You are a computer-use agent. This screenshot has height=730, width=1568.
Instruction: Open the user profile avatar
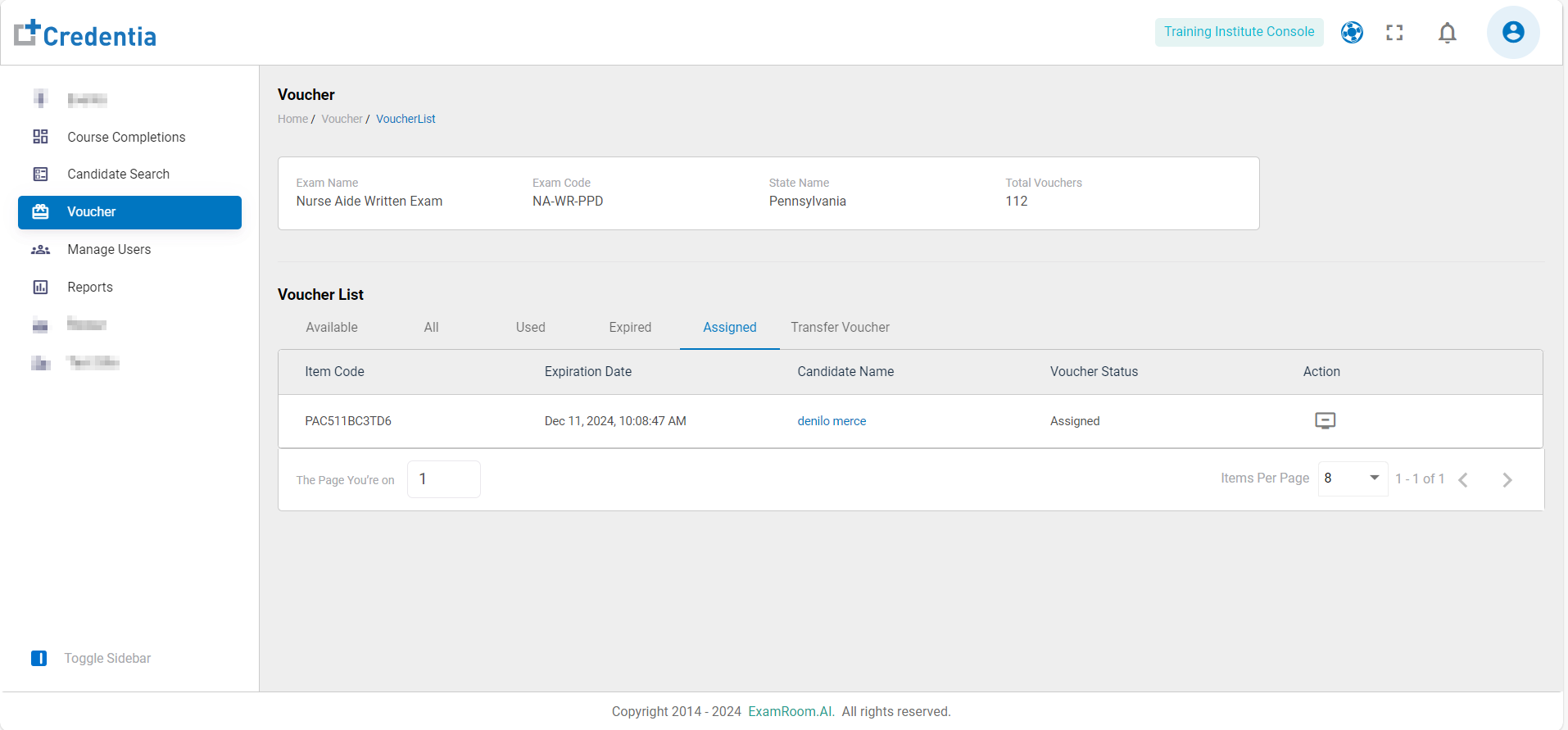click(1513, 32)
